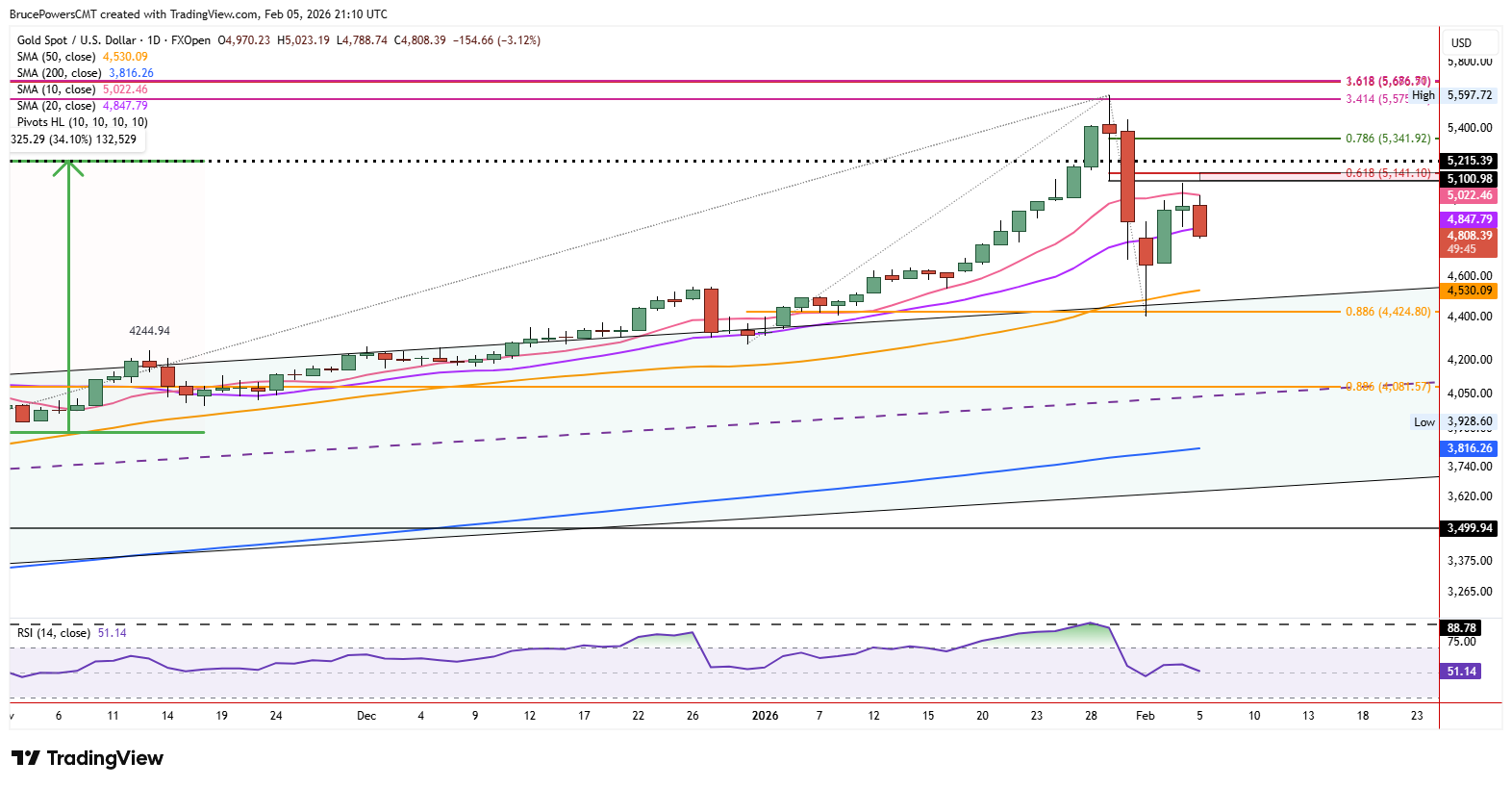Click the RSI (14, close) indicator legend
Viewport: 1512px width, 787px height.
coord(71,633)
